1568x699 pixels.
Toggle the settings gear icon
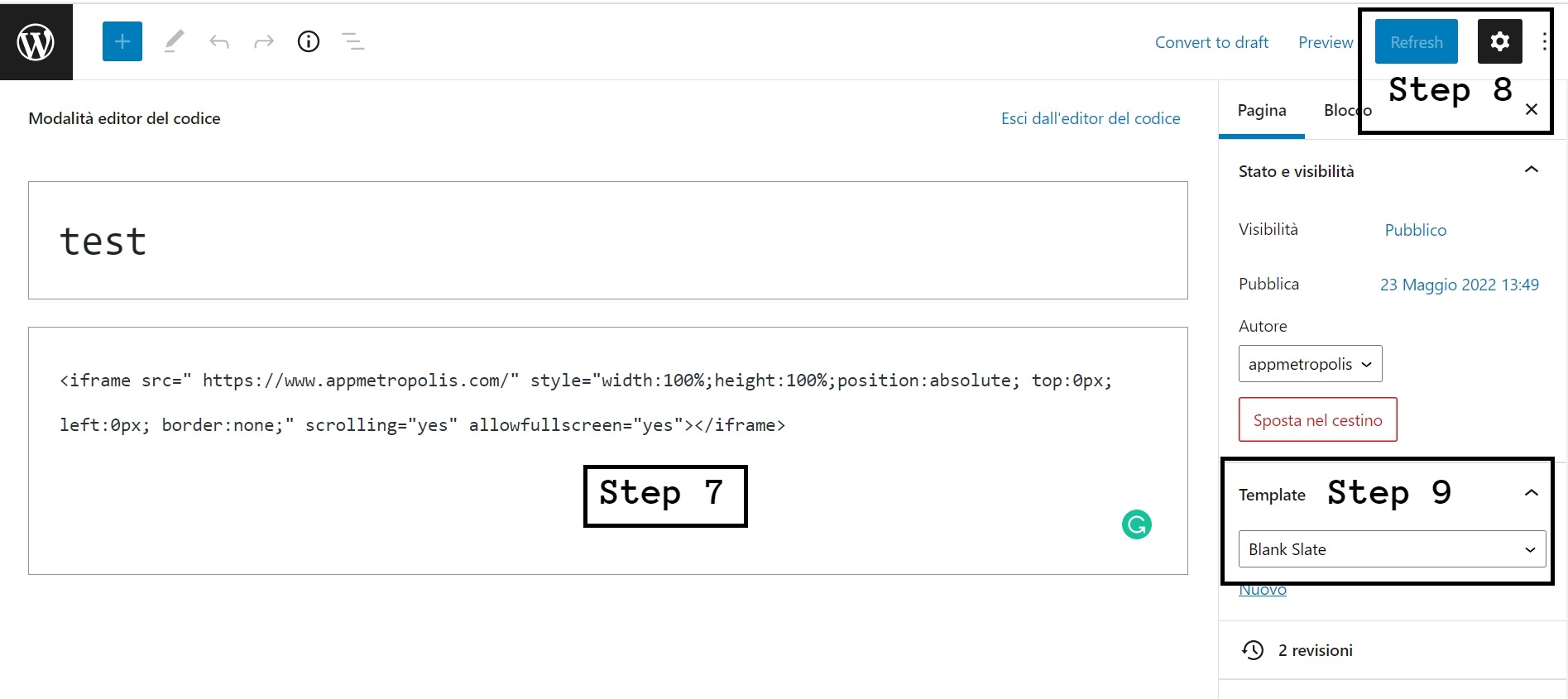point(1500,41)
